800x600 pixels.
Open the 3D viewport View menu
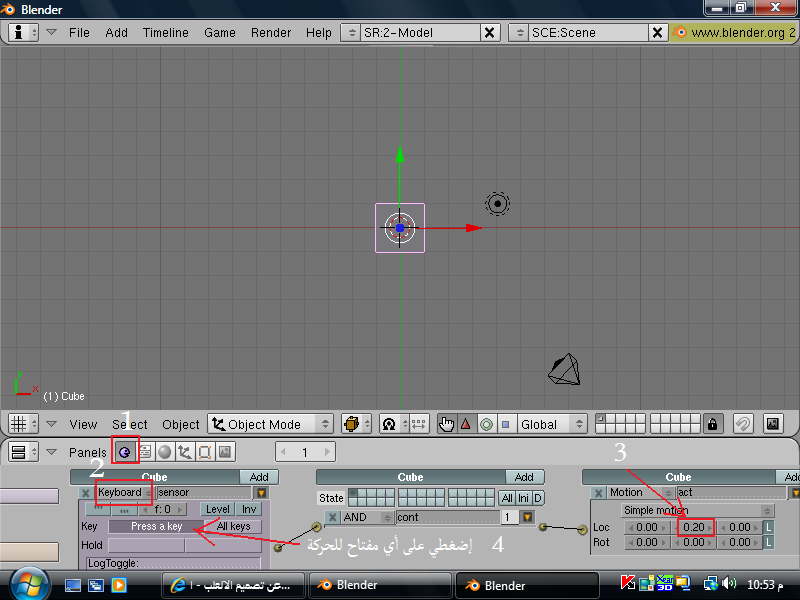[83, 424]
